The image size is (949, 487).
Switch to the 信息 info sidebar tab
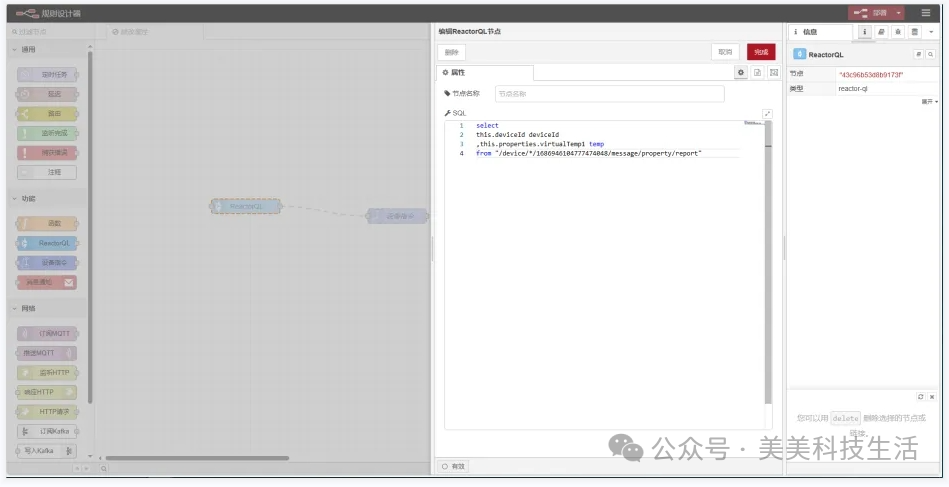(x=819, y=32)
